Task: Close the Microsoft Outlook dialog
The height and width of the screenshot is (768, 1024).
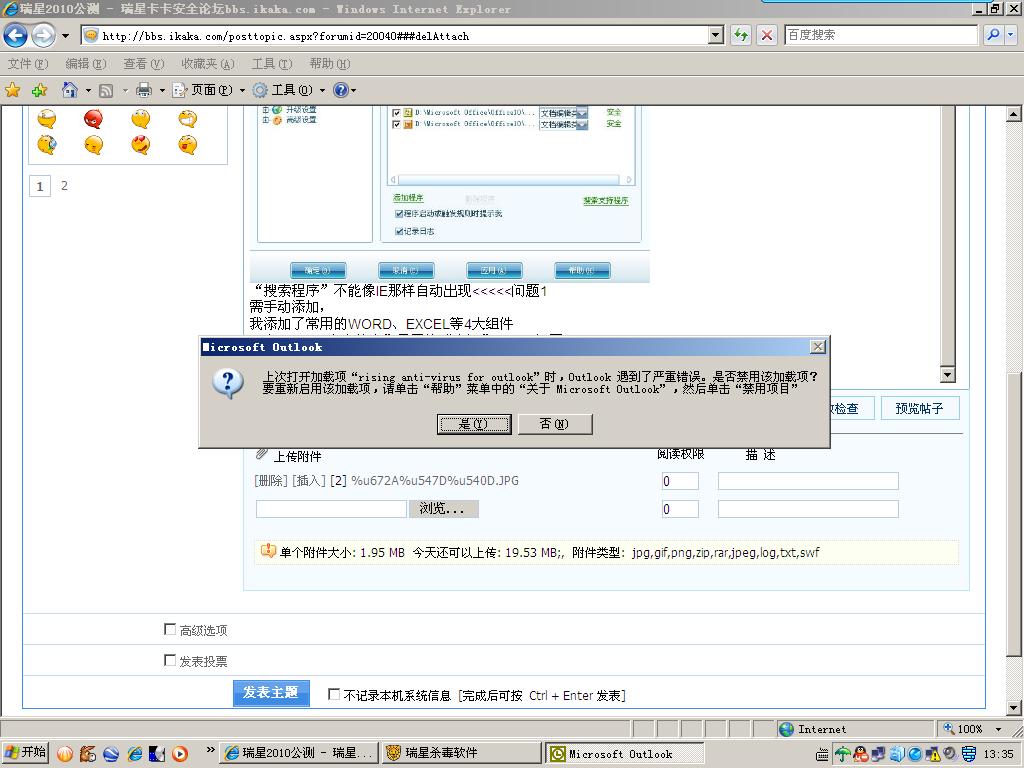Action: point(818,347)
